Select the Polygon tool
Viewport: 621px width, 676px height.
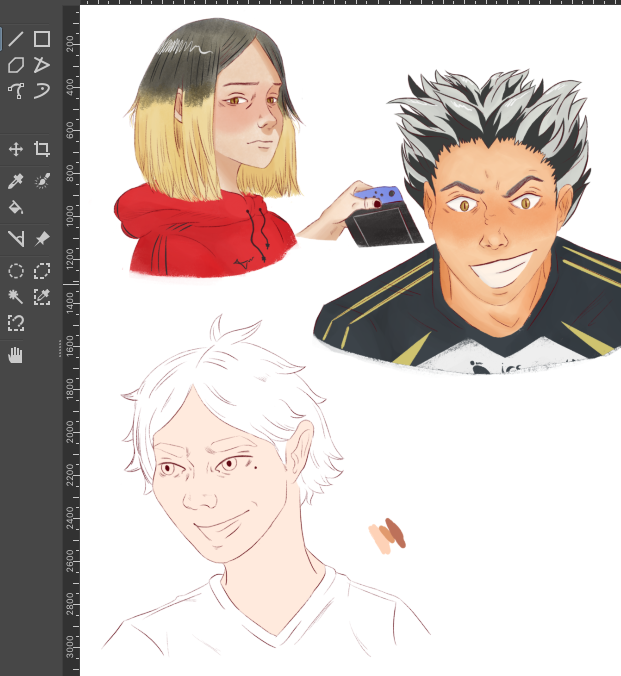click(16, 65)
